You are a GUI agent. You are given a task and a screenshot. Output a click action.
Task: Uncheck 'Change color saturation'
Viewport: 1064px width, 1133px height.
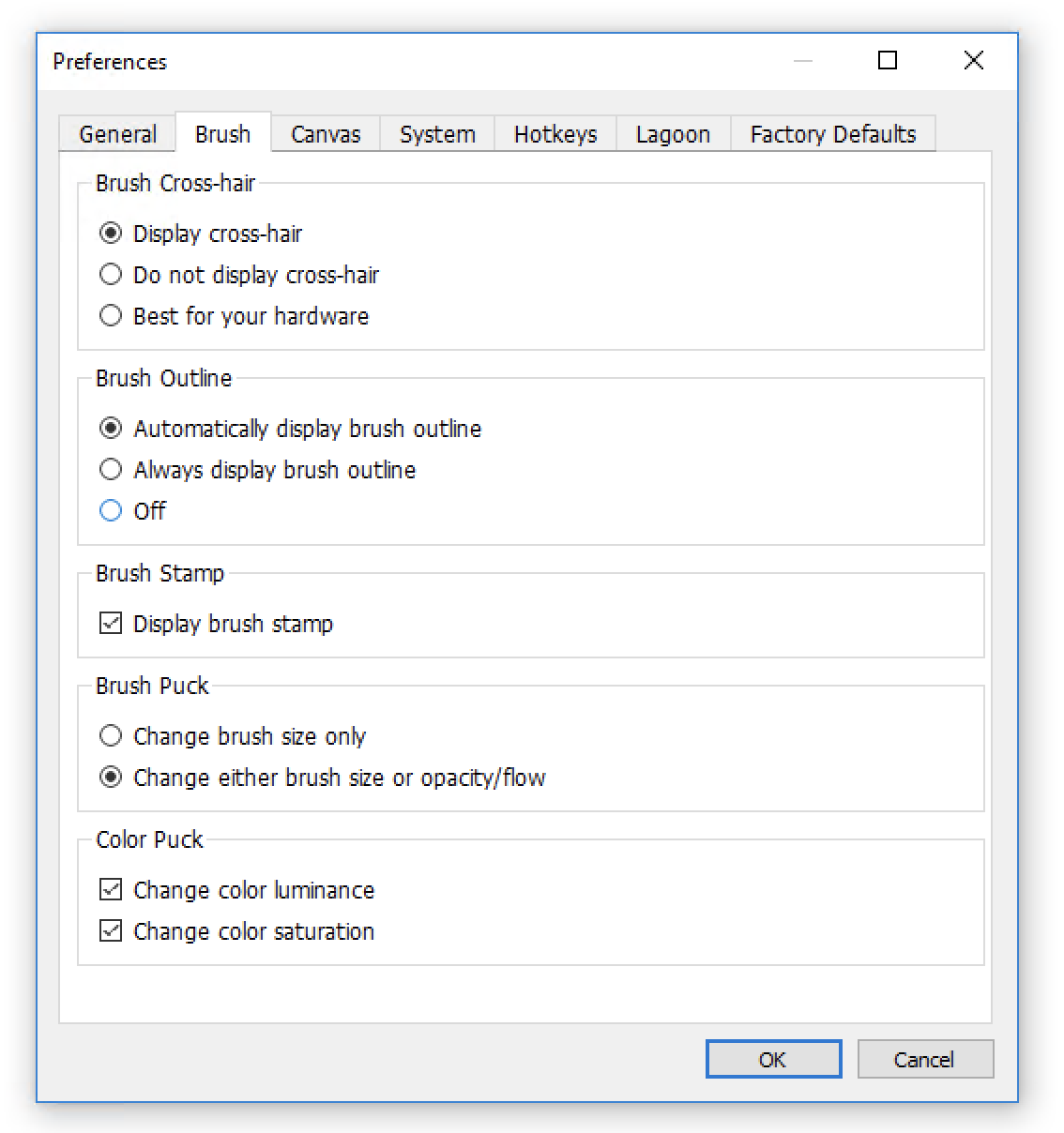110,930
